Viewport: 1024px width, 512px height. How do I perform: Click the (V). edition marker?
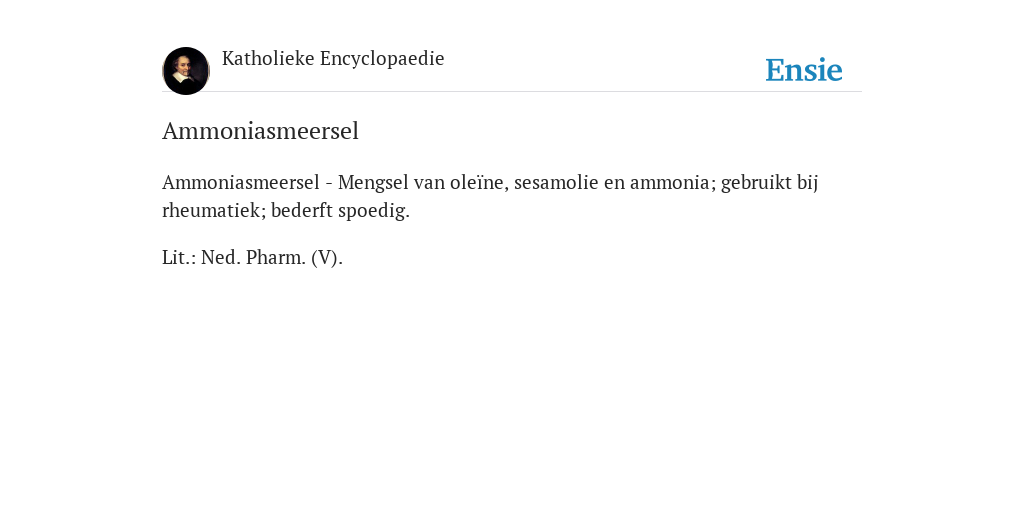pyautogui.click(x=327, y=258)
